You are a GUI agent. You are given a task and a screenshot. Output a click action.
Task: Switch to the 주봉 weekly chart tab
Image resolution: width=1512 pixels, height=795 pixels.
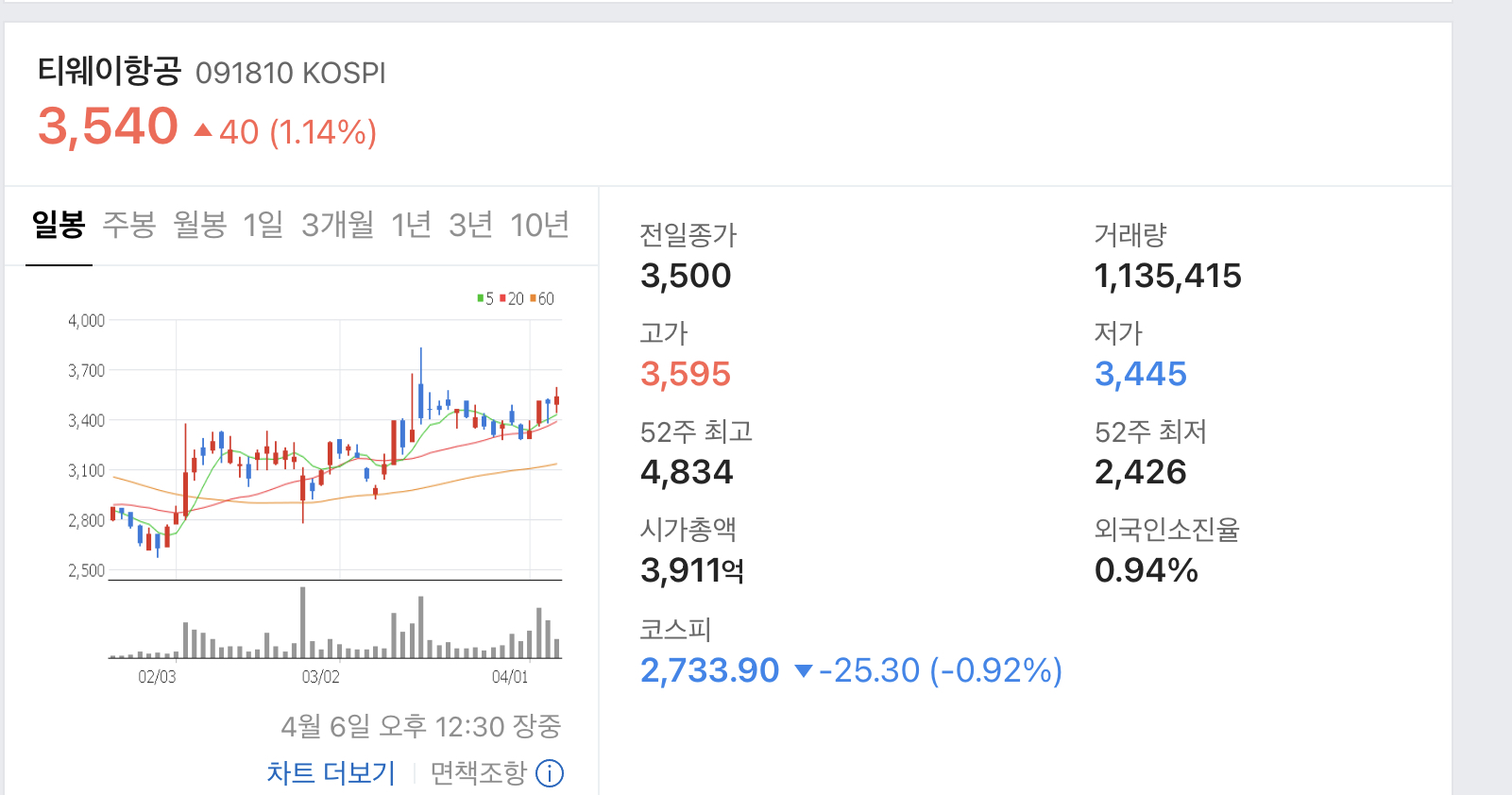129,226
